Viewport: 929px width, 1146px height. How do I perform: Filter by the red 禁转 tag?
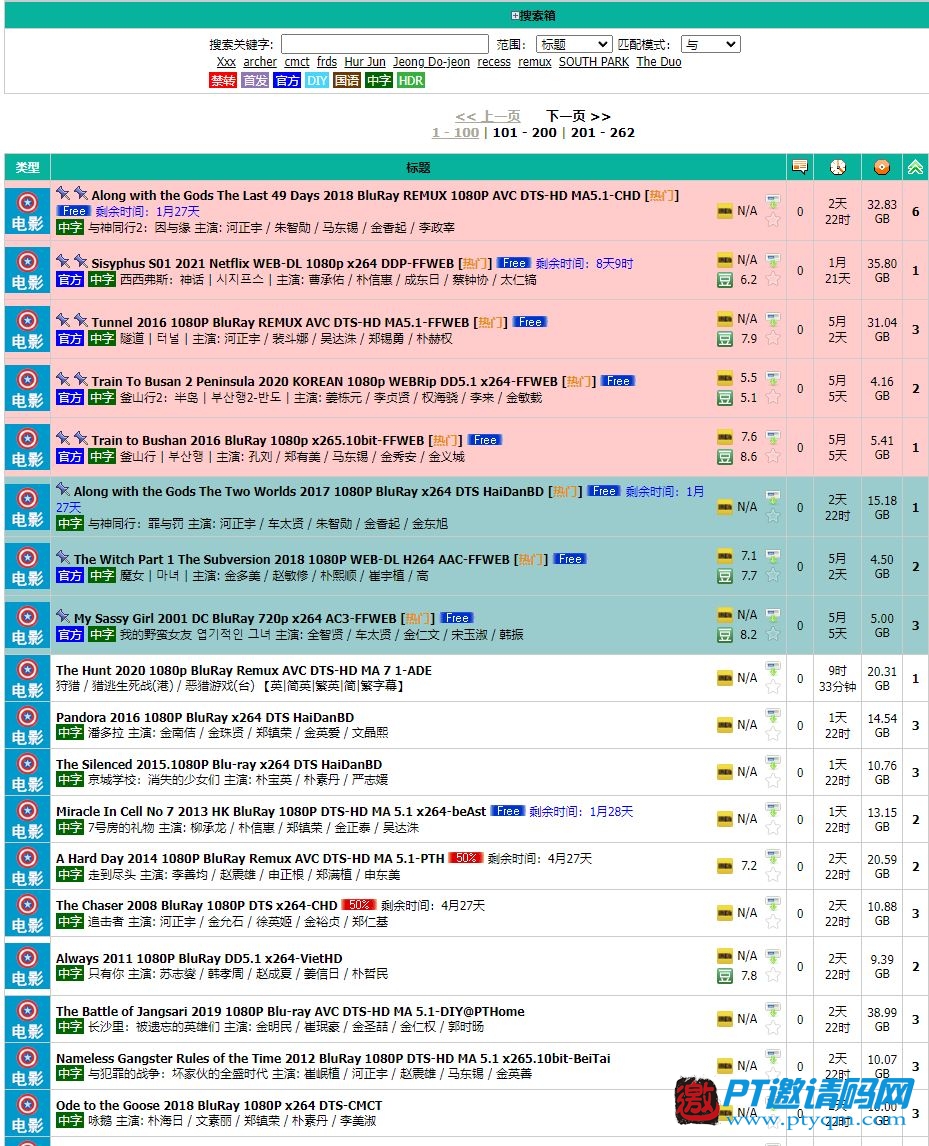[x=223, y=80]
